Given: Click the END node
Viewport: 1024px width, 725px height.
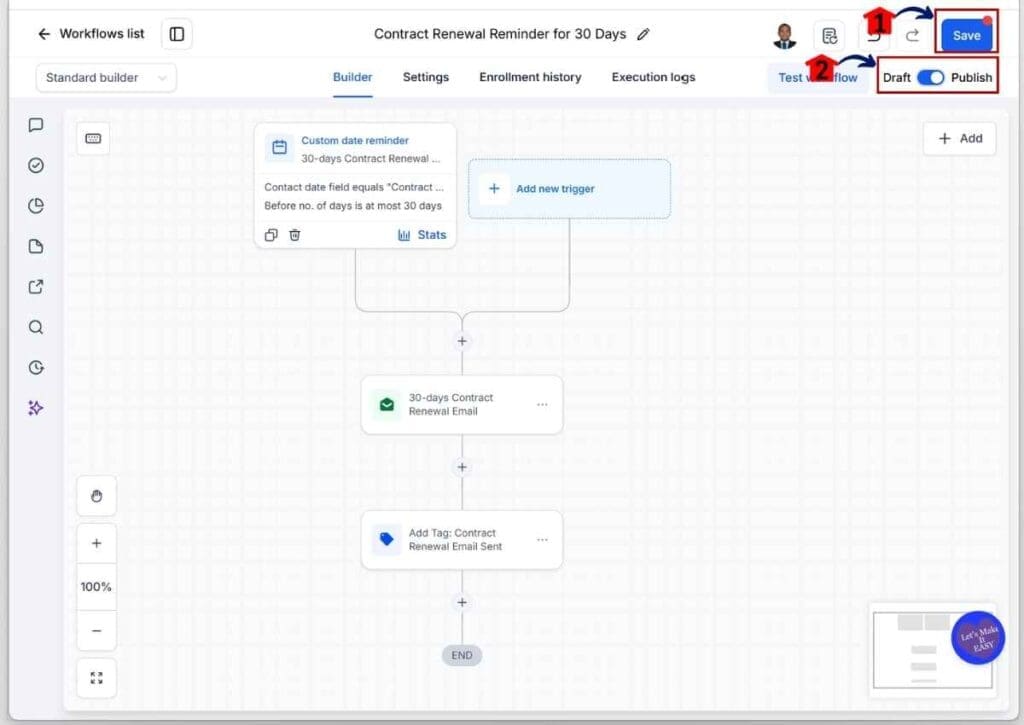Looking at the screenshot, I should click(462, 656).
